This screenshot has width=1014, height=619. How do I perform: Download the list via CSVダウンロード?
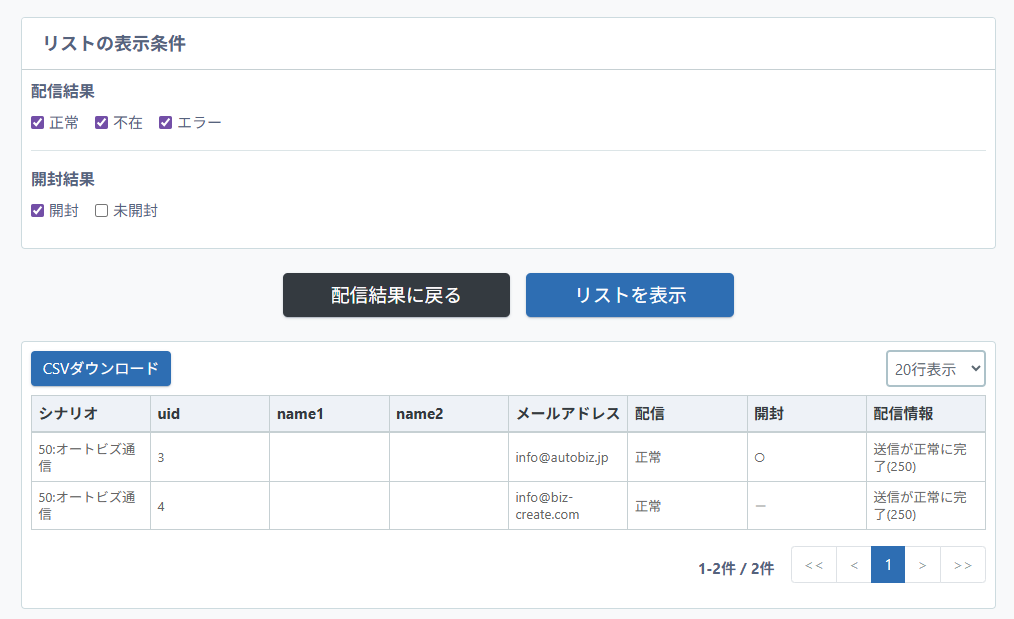(x=101, y=368)
